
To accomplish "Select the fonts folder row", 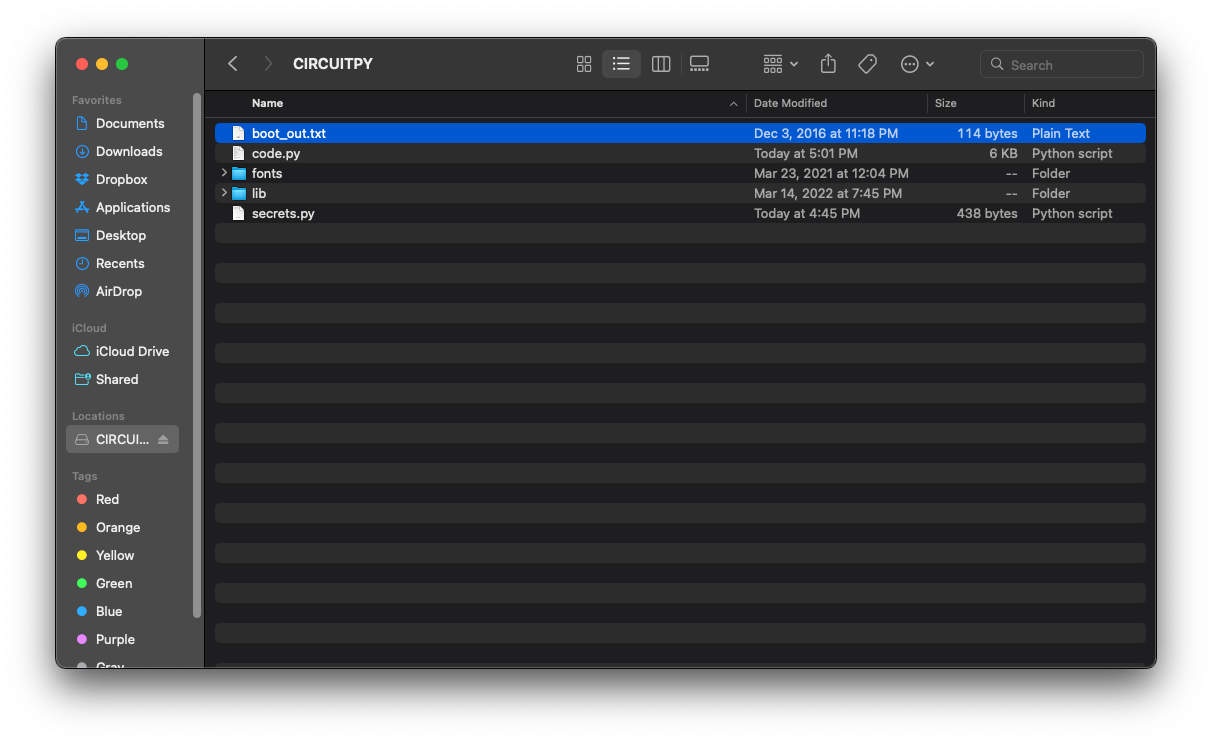I will point(680,173).
